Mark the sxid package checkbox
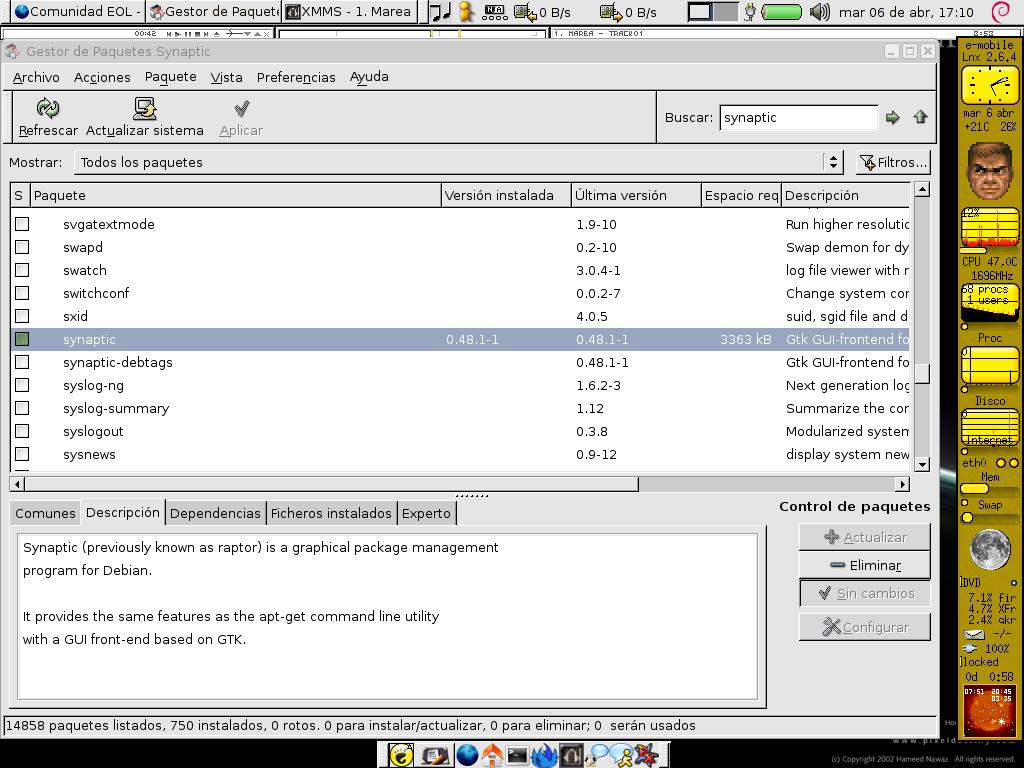Screen dimensions: 1024x768 coord(22,316)
